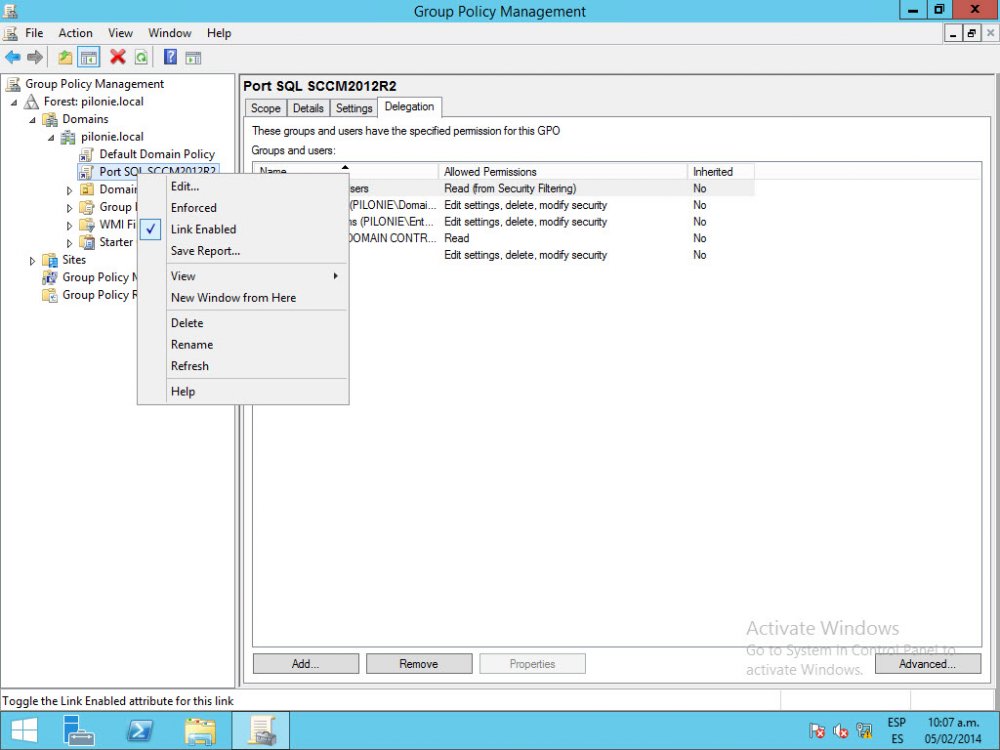Viewport: 1000px width, 750px height.
Task: Click the Starter GPOs folder icon
Action: coord(87,242)
